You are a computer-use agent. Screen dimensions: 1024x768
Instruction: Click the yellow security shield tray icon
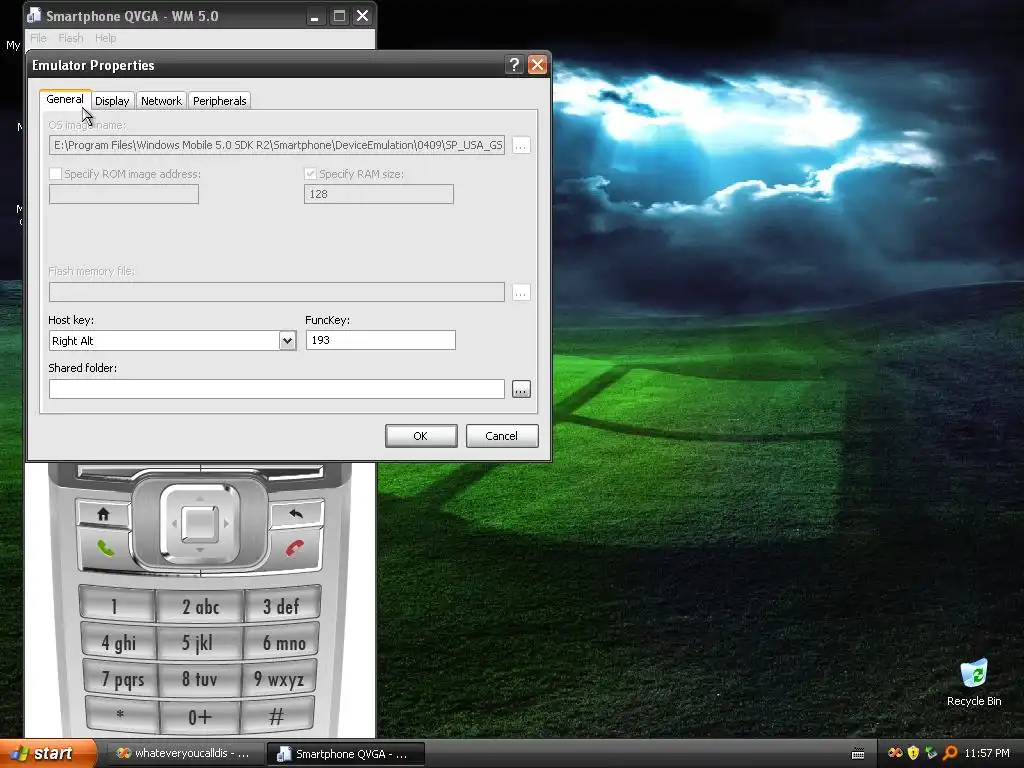[913, 753]
